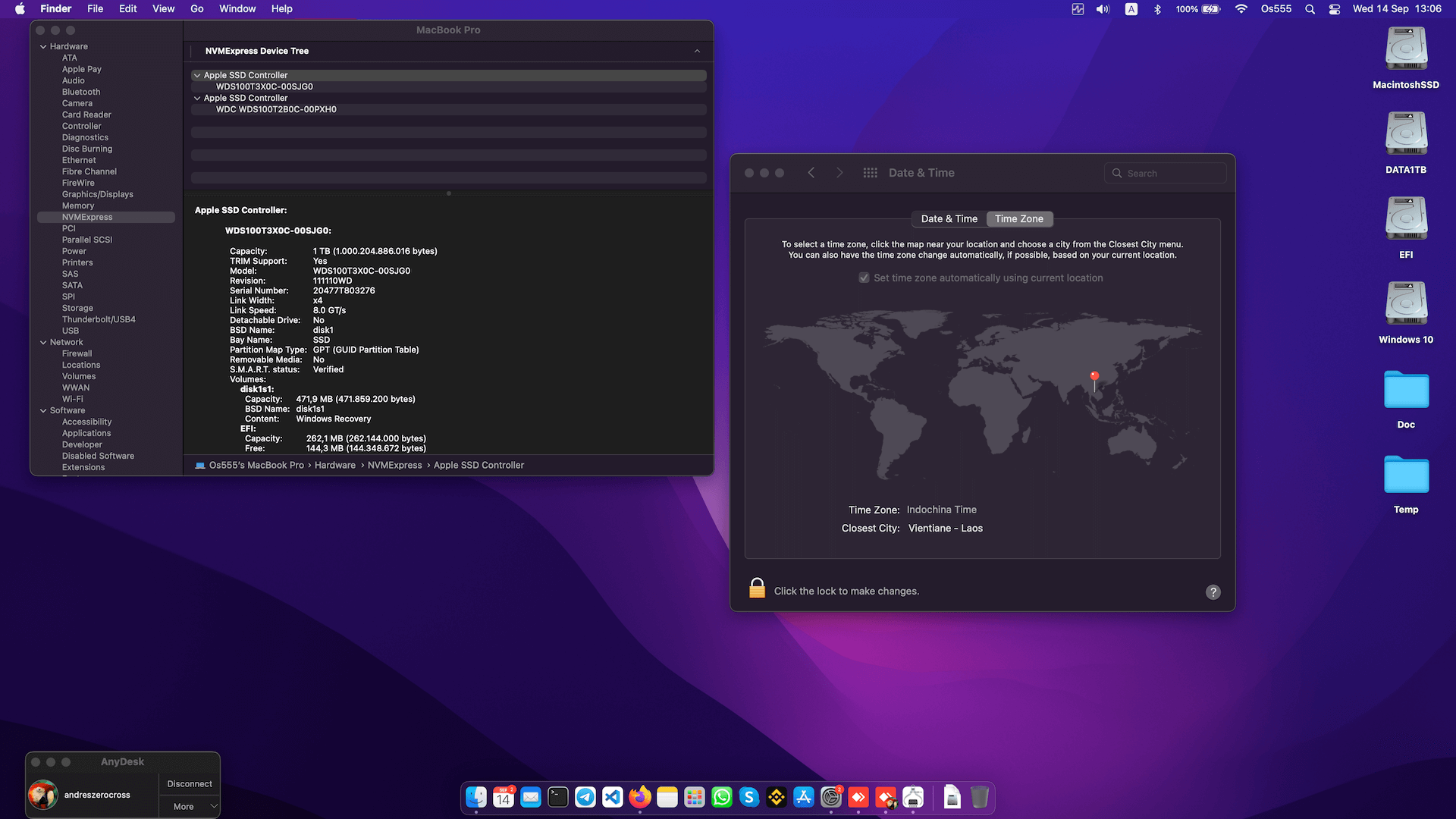This screenshot has width=1456, height=819.
Task: Launch Mail from the Dock
Action: 531,797
